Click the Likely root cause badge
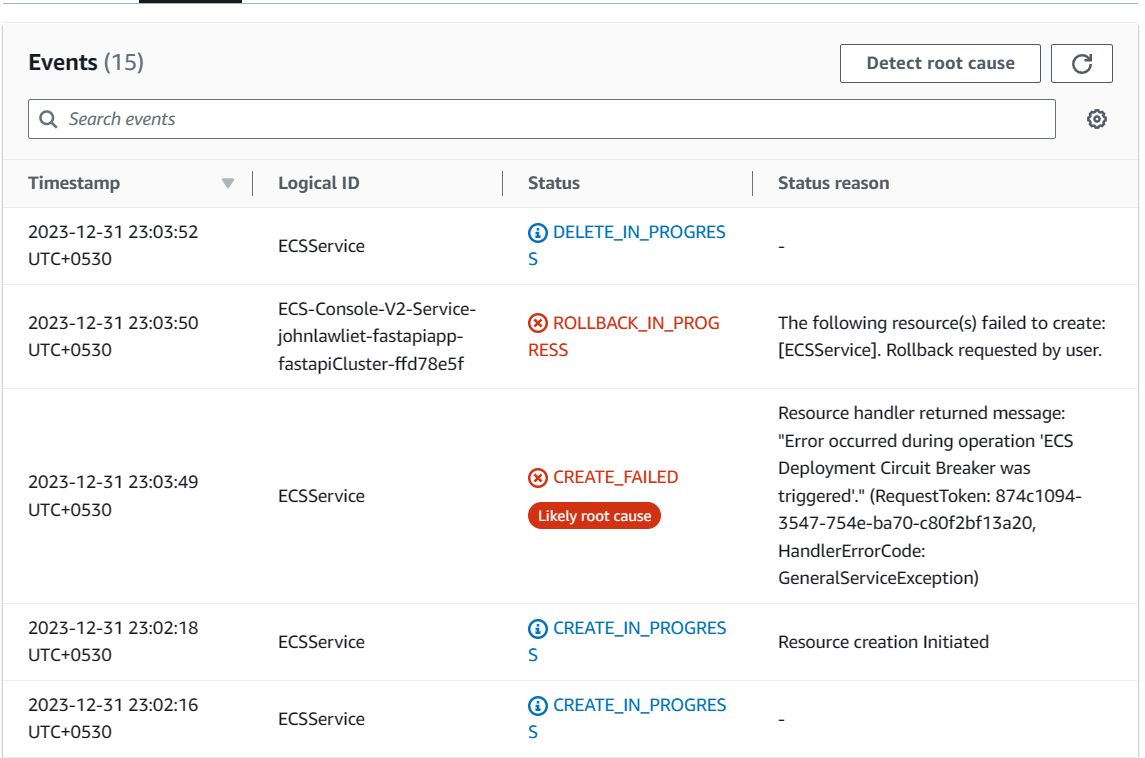The image size is (1145, 758). click(594, 516)
